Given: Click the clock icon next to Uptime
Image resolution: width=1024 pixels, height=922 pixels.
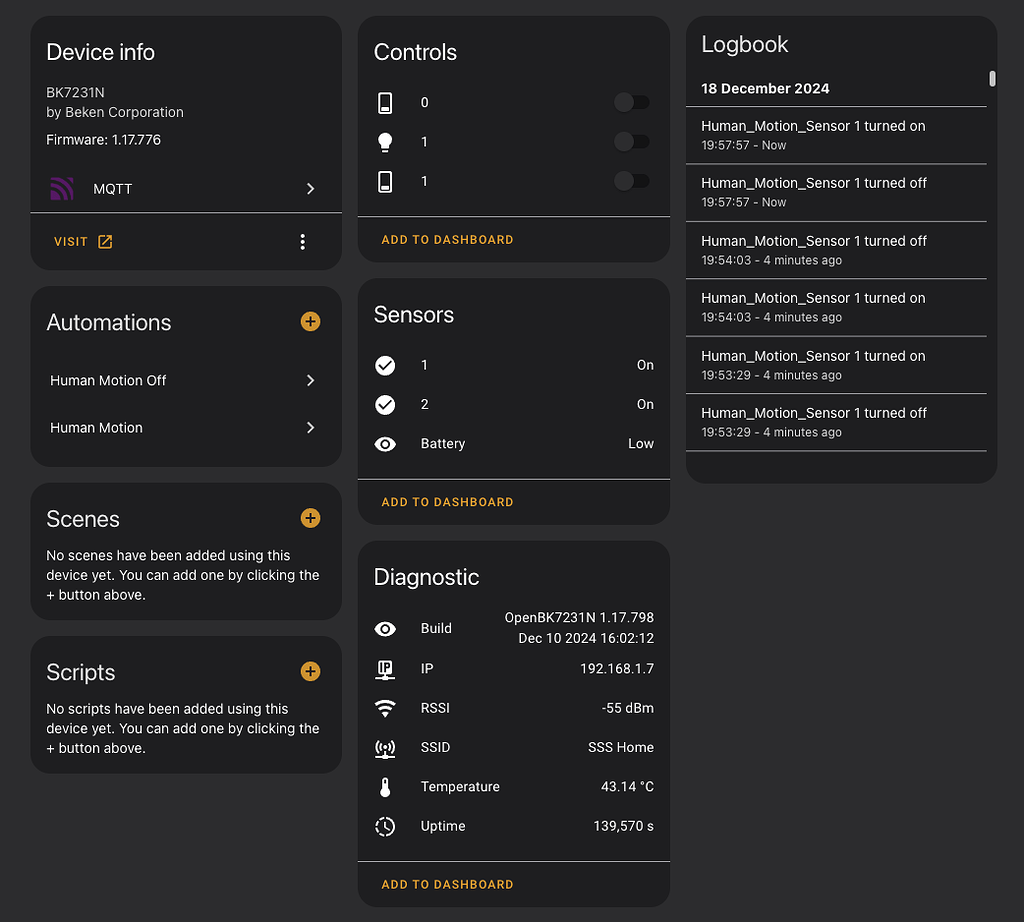Looking at the screenshot, I should [385, 826].
